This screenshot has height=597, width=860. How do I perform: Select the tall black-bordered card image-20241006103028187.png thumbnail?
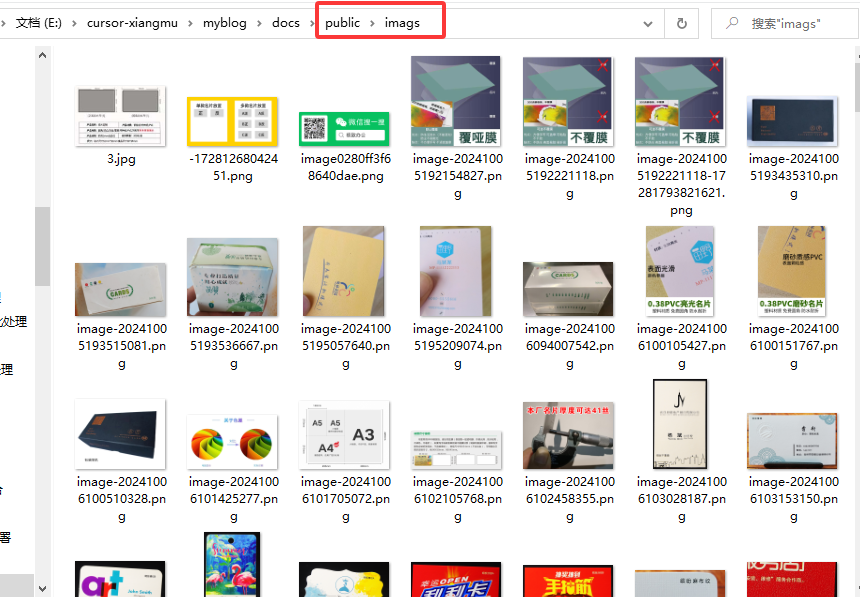(680, 424)
